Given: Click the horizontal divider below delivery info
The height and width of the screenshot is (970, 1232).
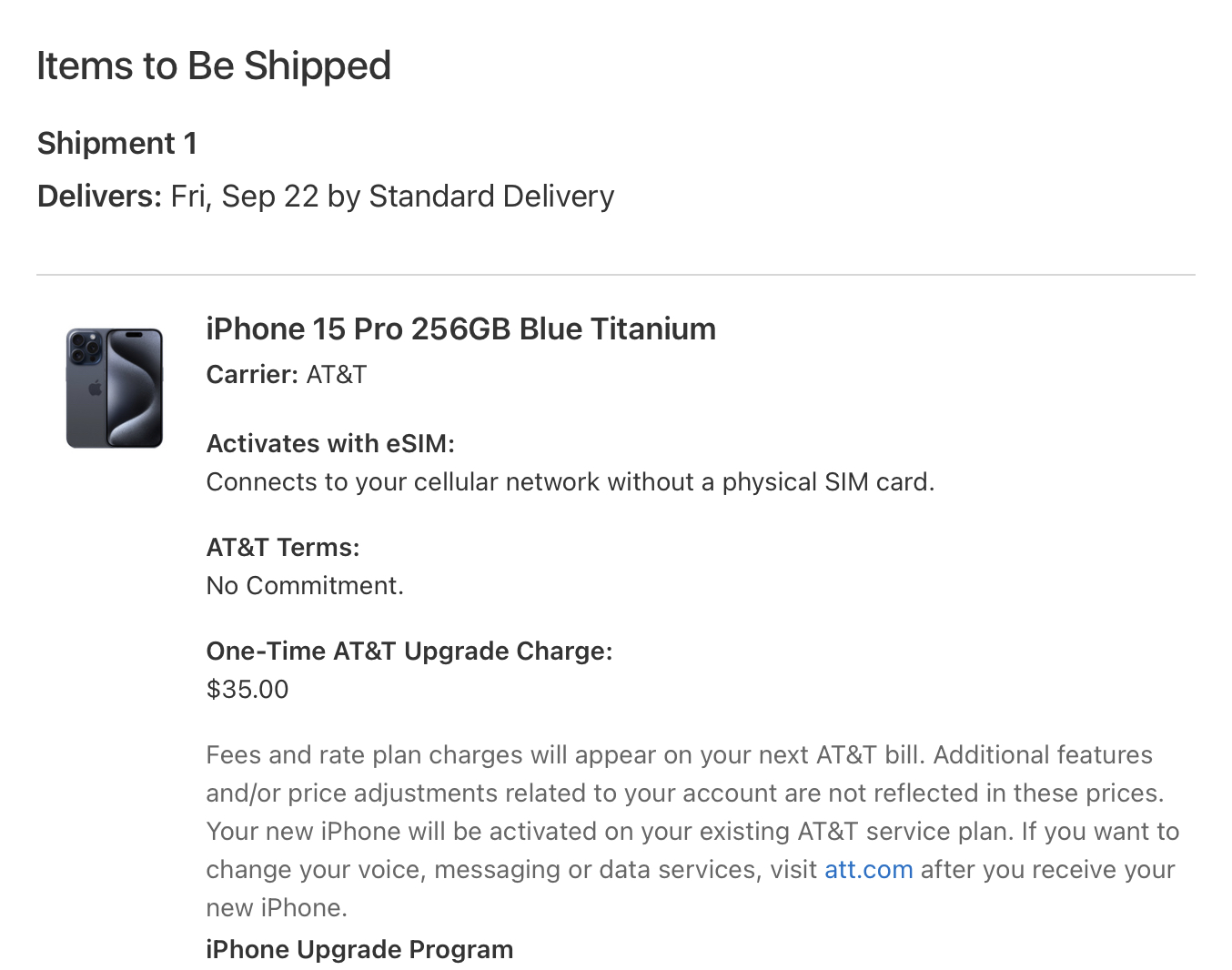Looking at the screenshot, I should pyautogui.click(x=616, y=275).
